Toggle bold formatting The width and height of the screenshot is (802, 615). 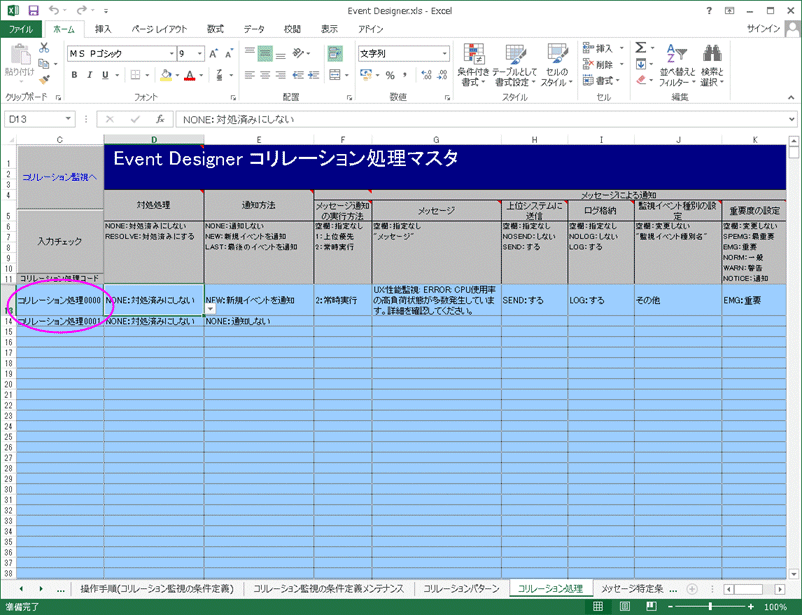74,75
